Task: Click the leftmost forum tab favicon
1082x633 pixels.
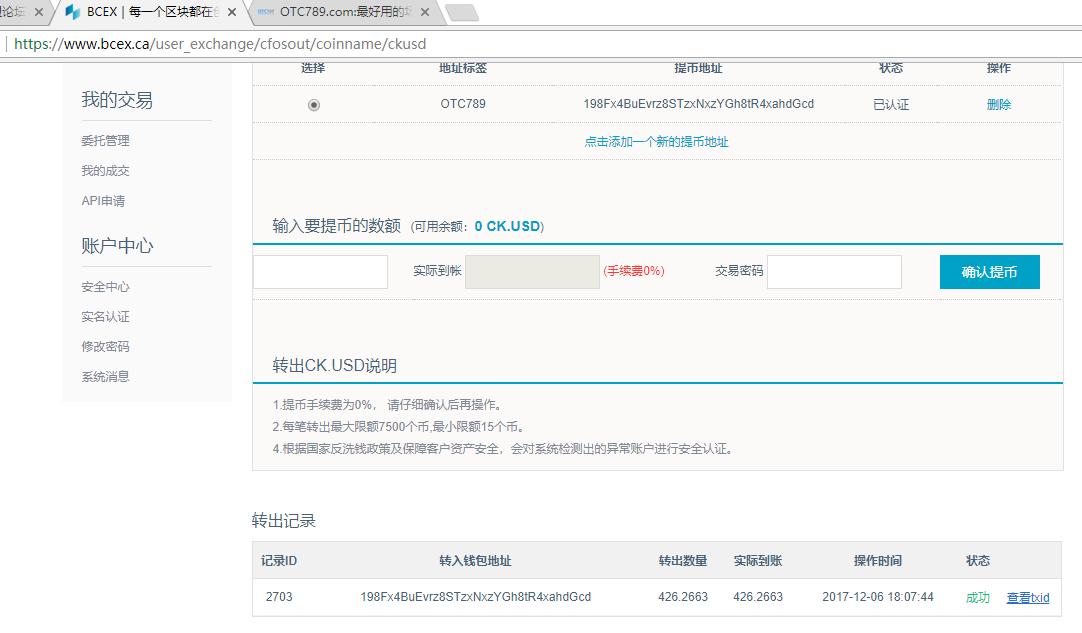Action: (8, 14)
